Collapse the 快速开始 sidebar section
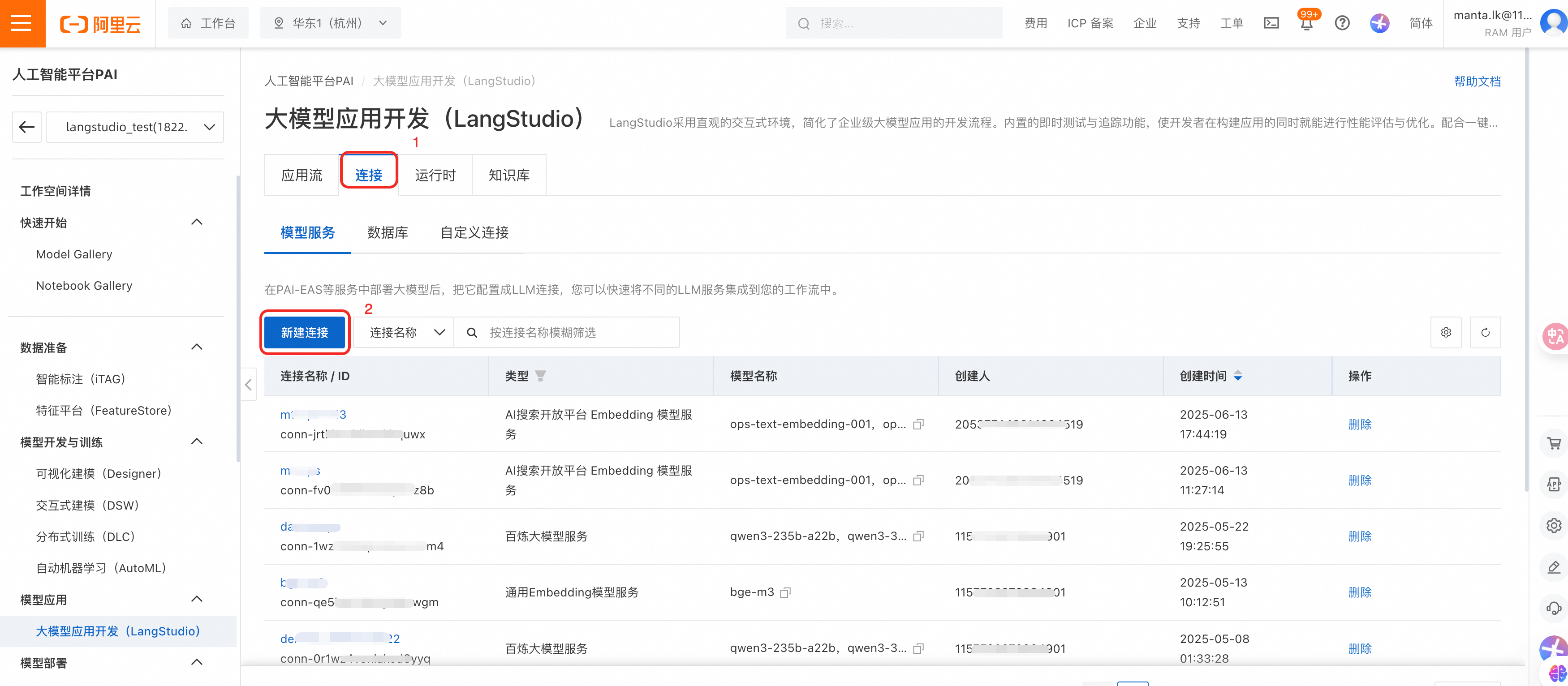The image size is (1568, 686). pos(197,222)
